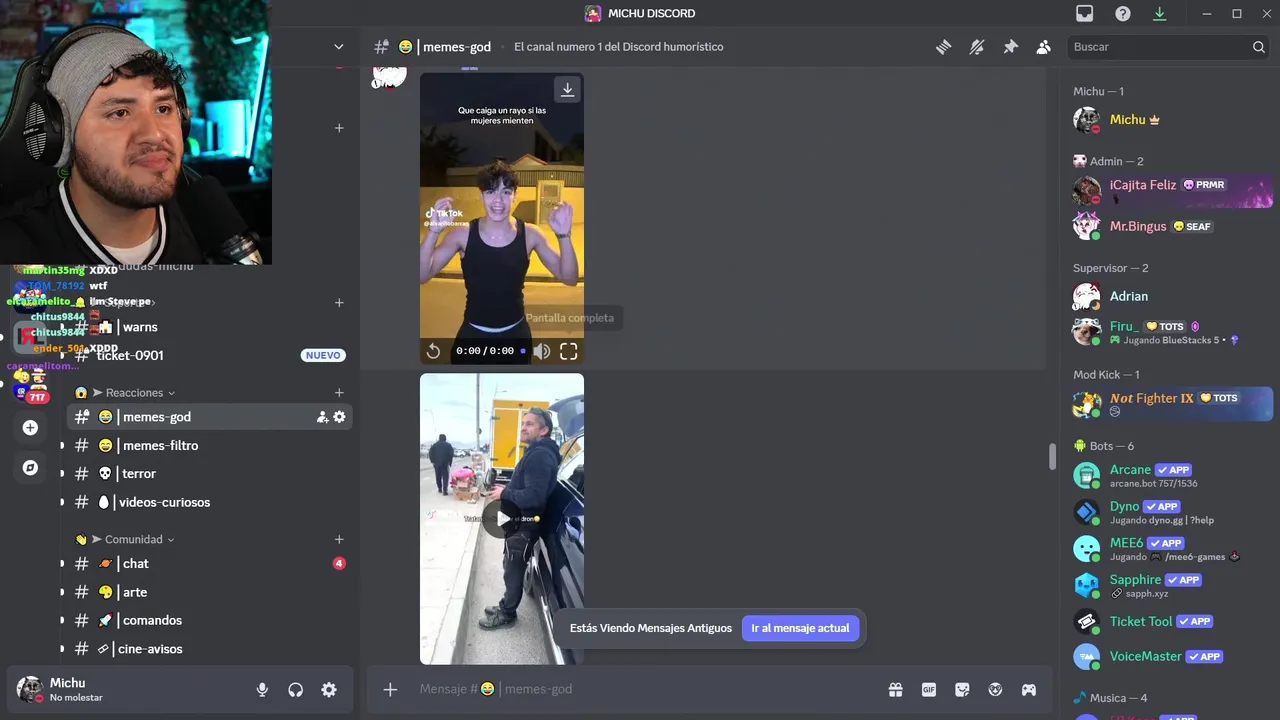Open server dropdown chevron

339,47
